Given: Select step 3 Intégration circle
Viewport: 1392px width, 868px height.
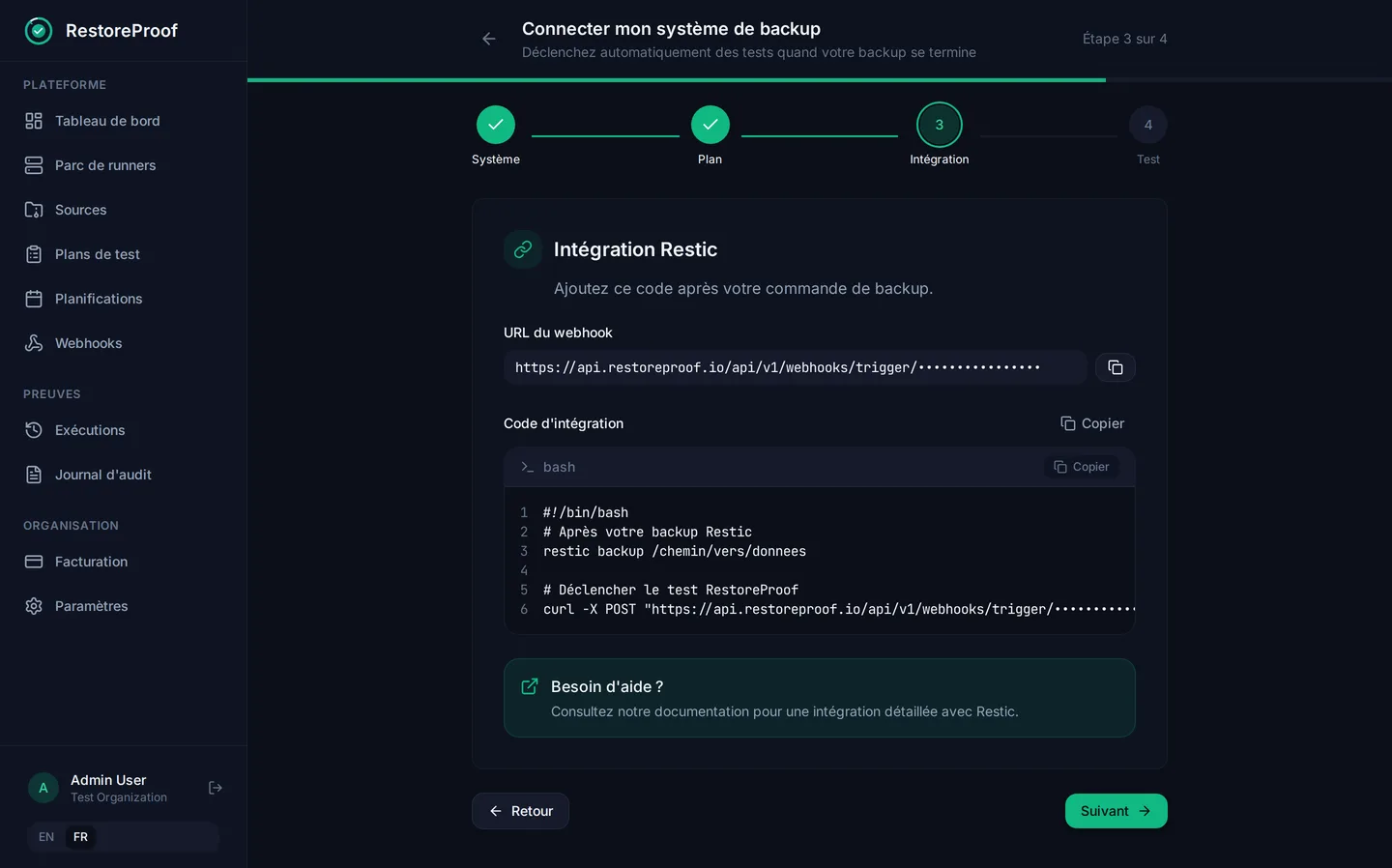Looking at the screenshot, I should pyautogui.click(x=940, y=125).
